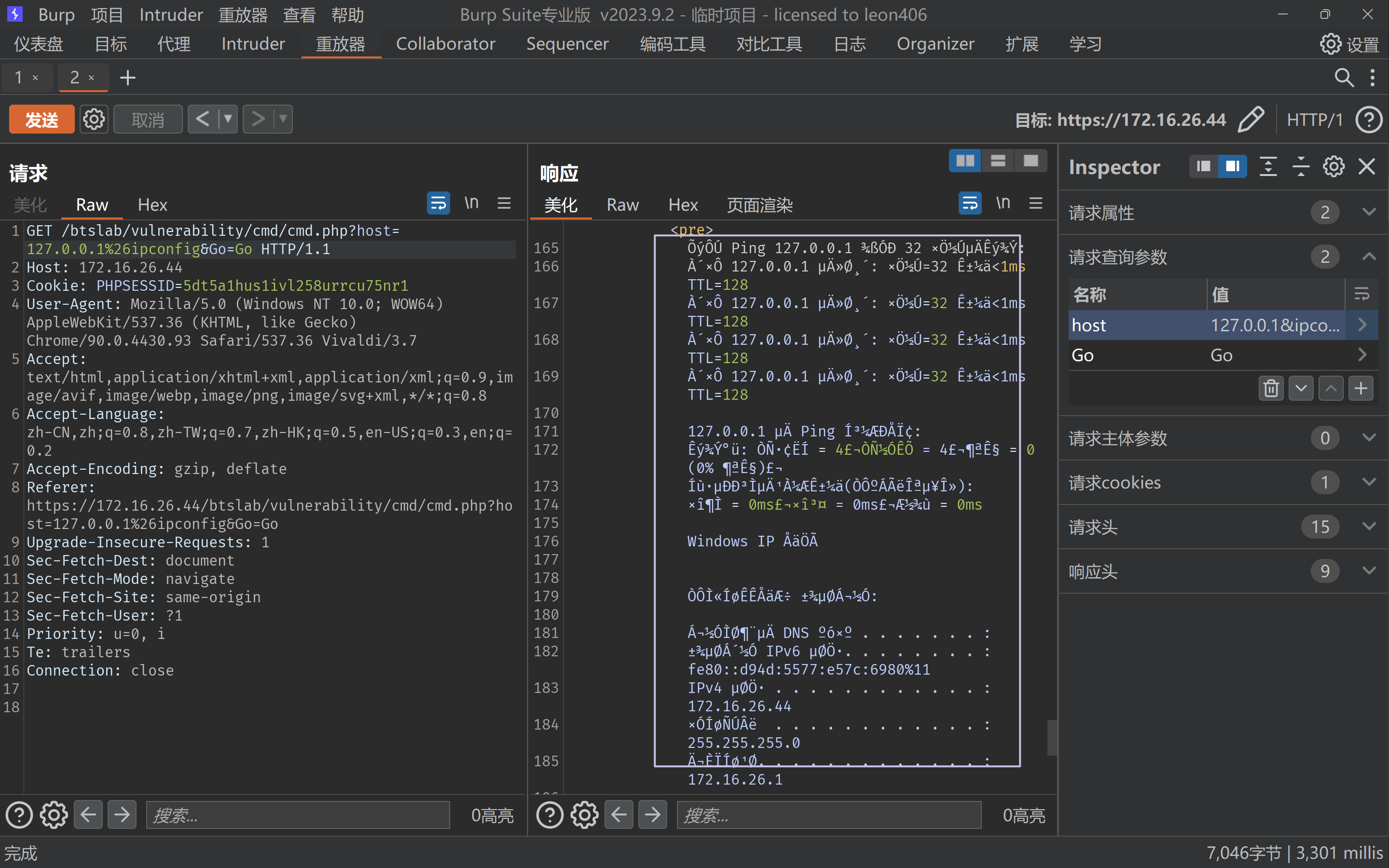Click the disabled Cancel (取消) button

(x=148, y=120)
